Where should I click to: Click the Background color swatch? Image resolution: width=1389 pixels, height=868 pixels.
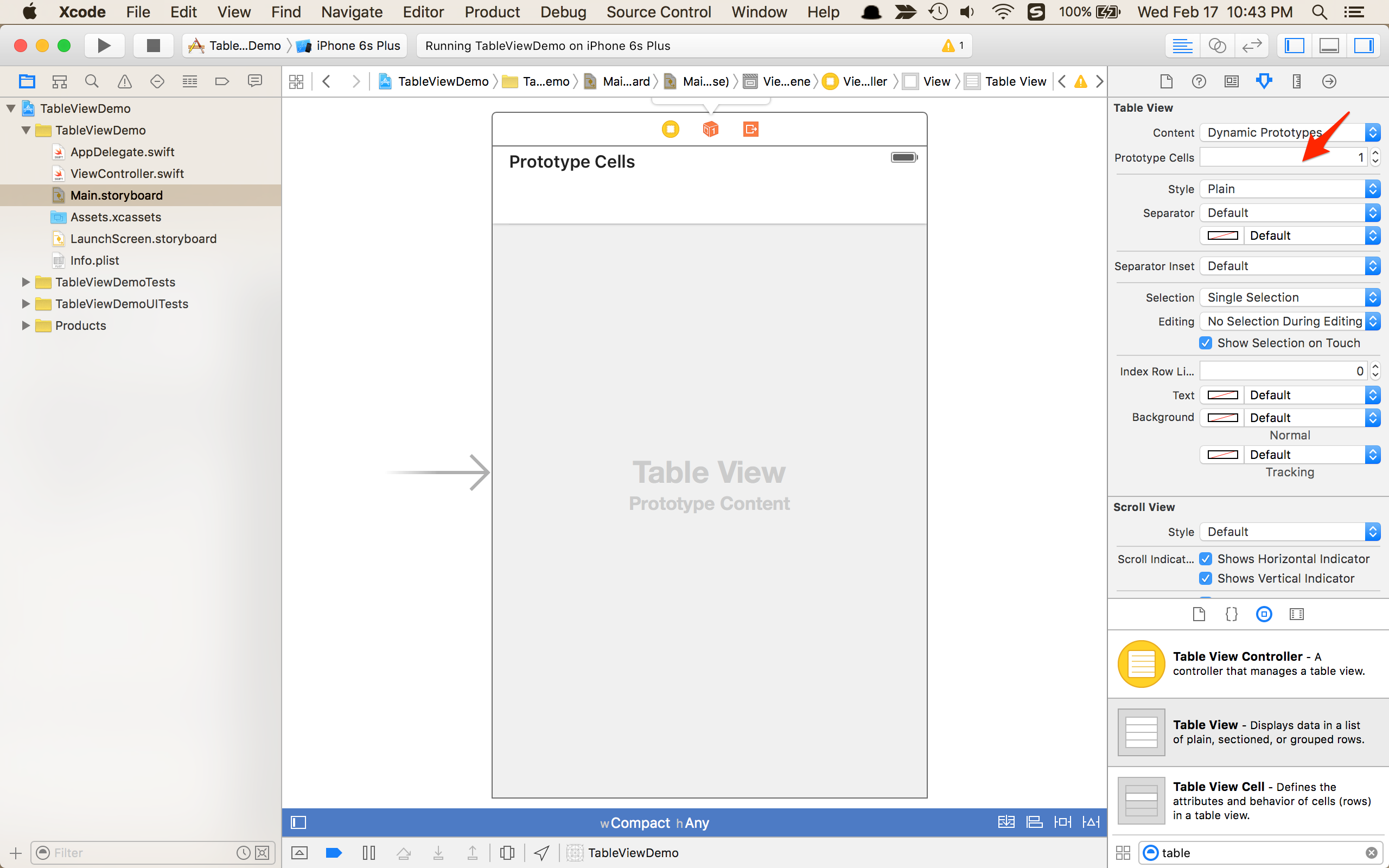1222,418
